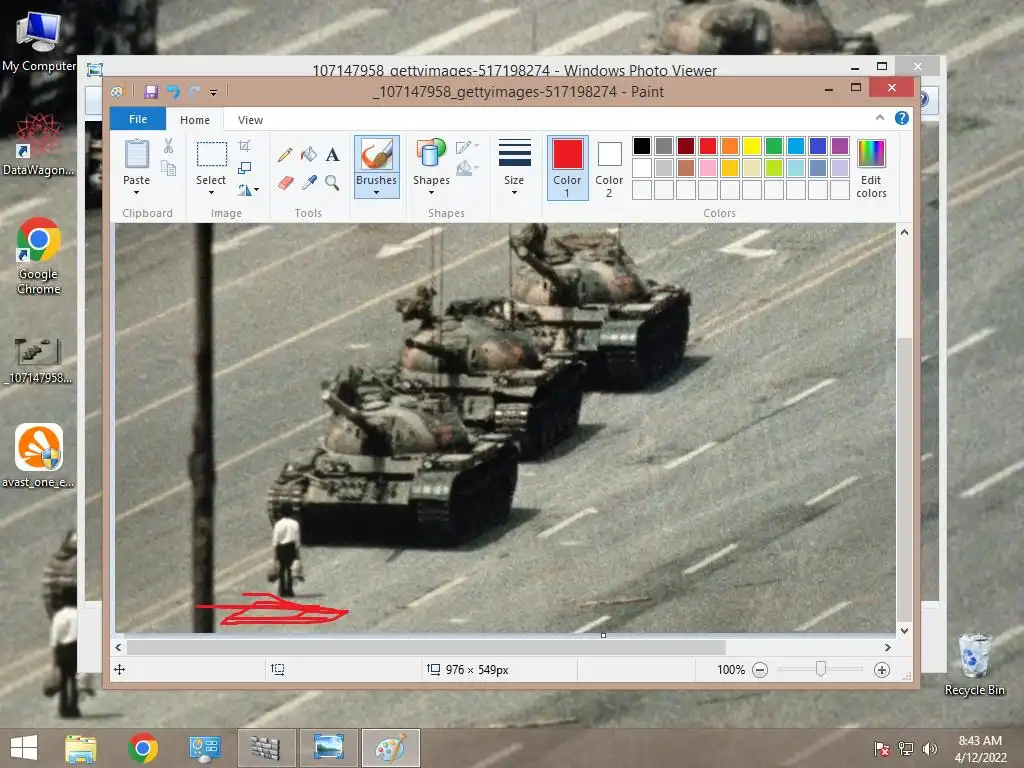This screenshot has width=1024, height=768.
Task: Select the Fill with color bucket tool
Action: 309,155
